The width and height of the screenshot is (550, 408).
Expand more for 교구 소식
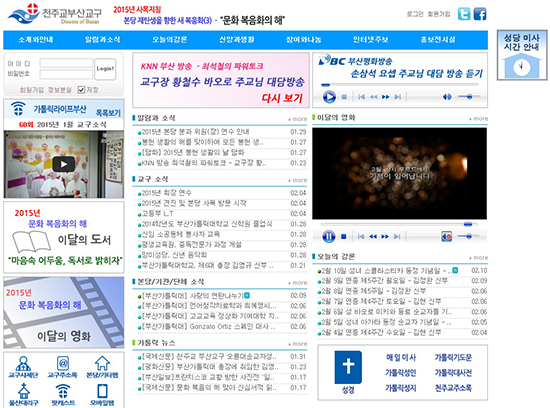[298, 180]
